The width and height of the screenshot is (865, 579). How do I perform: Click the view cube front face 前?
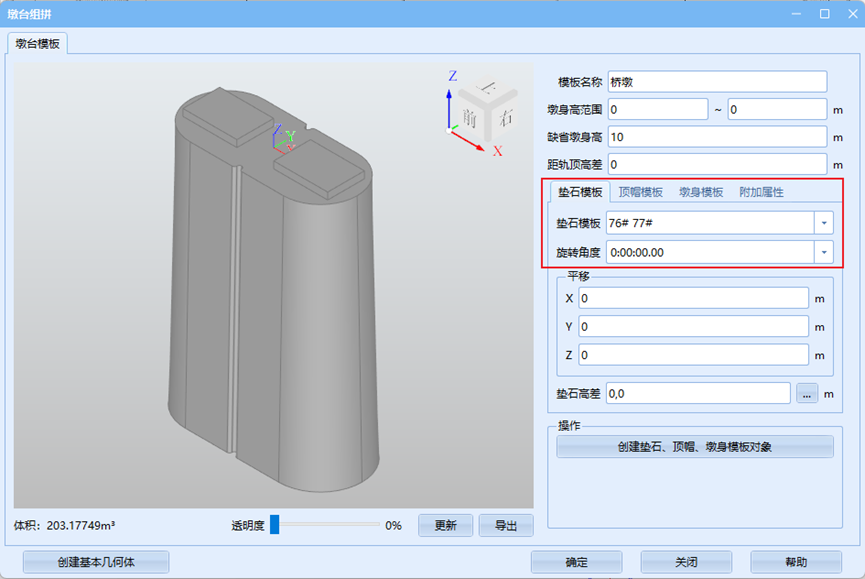point(469,119)
